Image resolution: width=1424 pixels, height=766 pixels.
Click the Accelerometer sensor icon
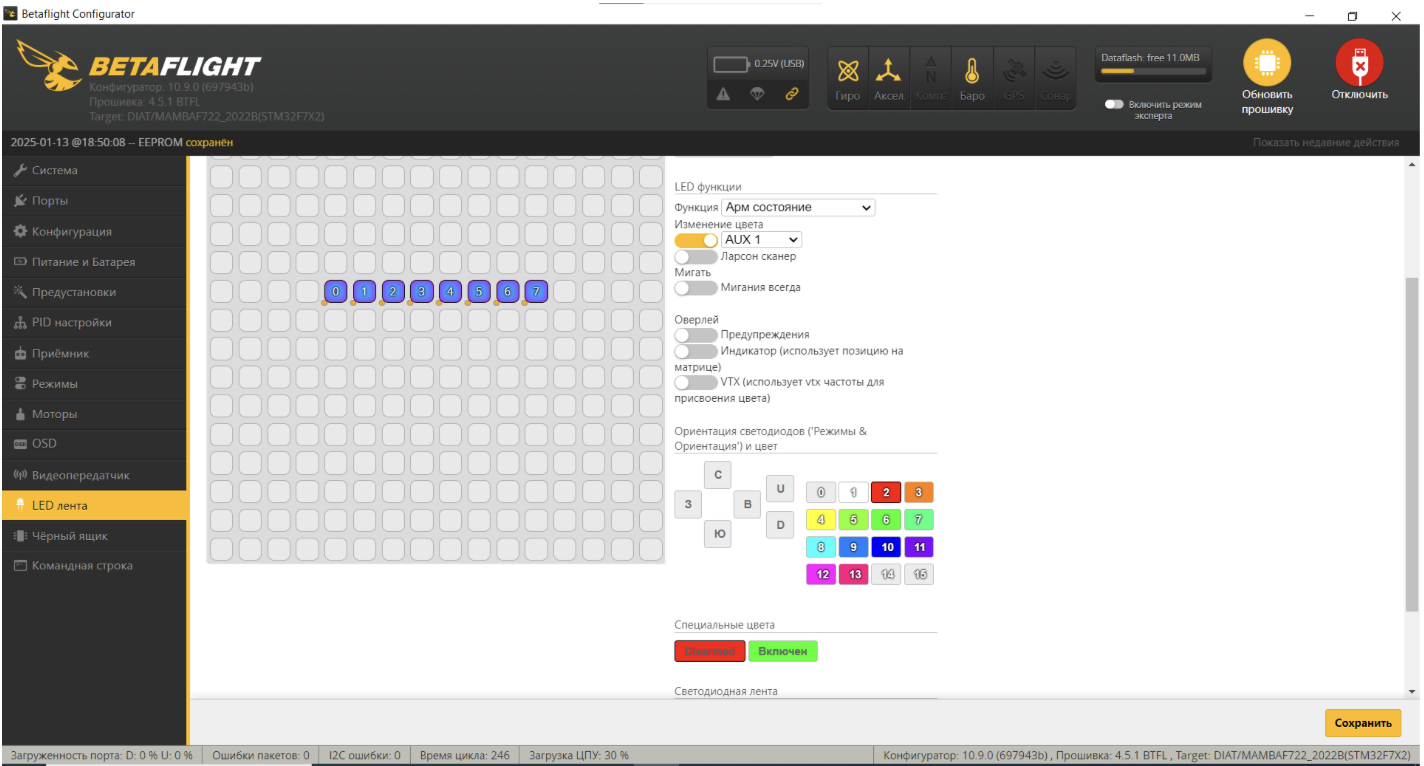point(888,72)
